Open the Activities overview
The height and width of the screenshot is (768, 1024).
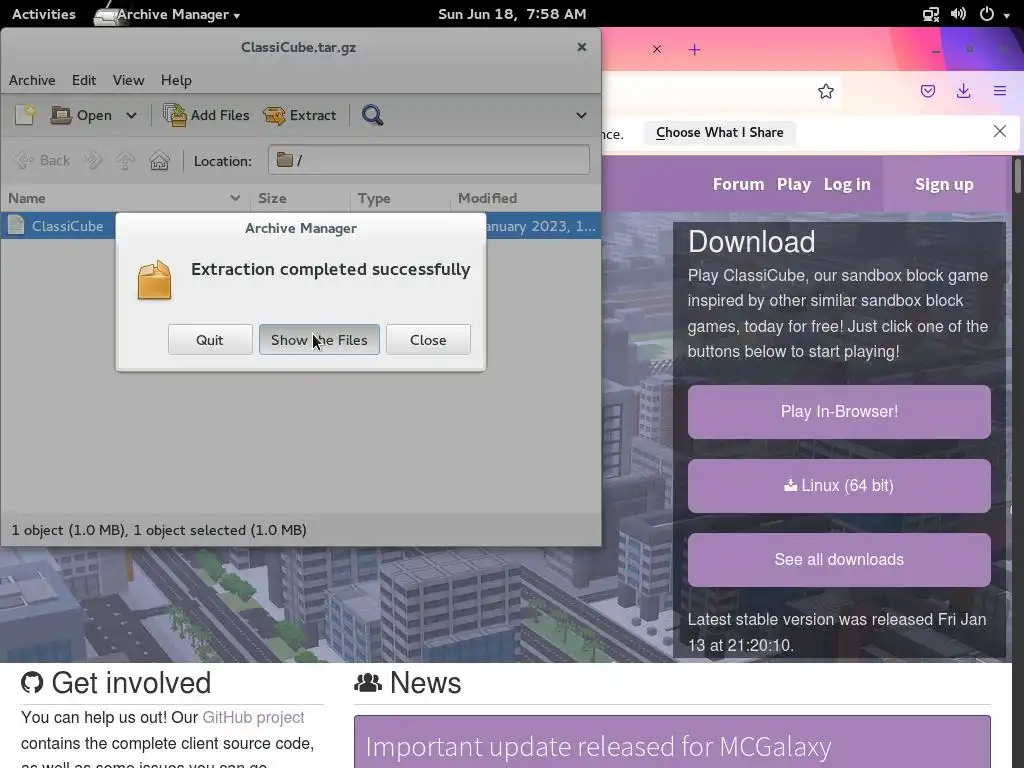pos(44,14)
